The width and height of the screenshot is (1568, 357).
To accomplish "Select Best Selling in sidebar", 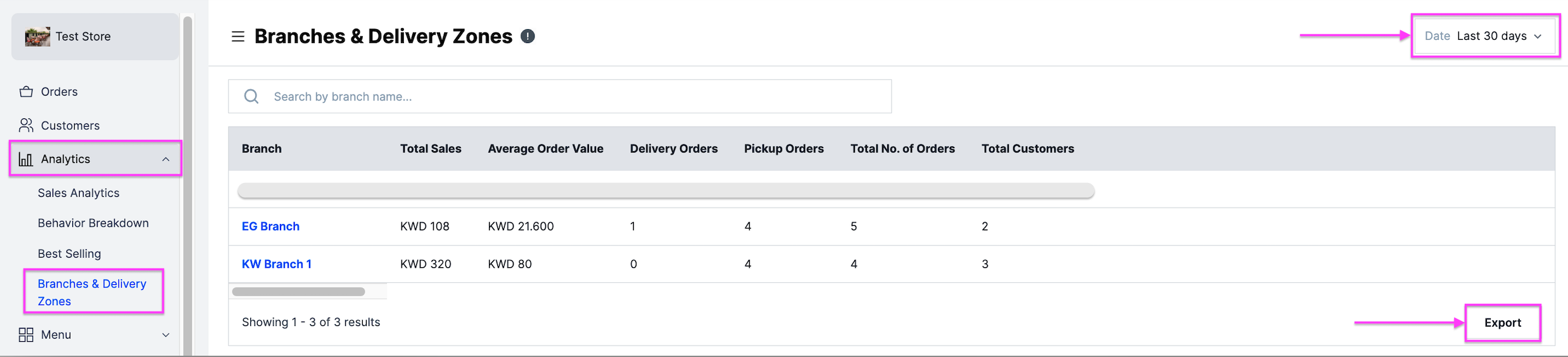I will (69, 254).
